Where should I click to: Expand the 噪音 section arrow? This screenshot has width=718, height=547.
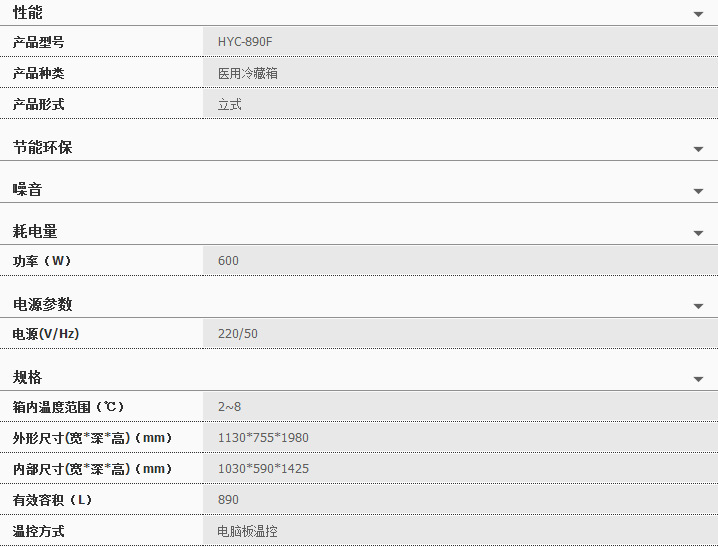[698, 192]
